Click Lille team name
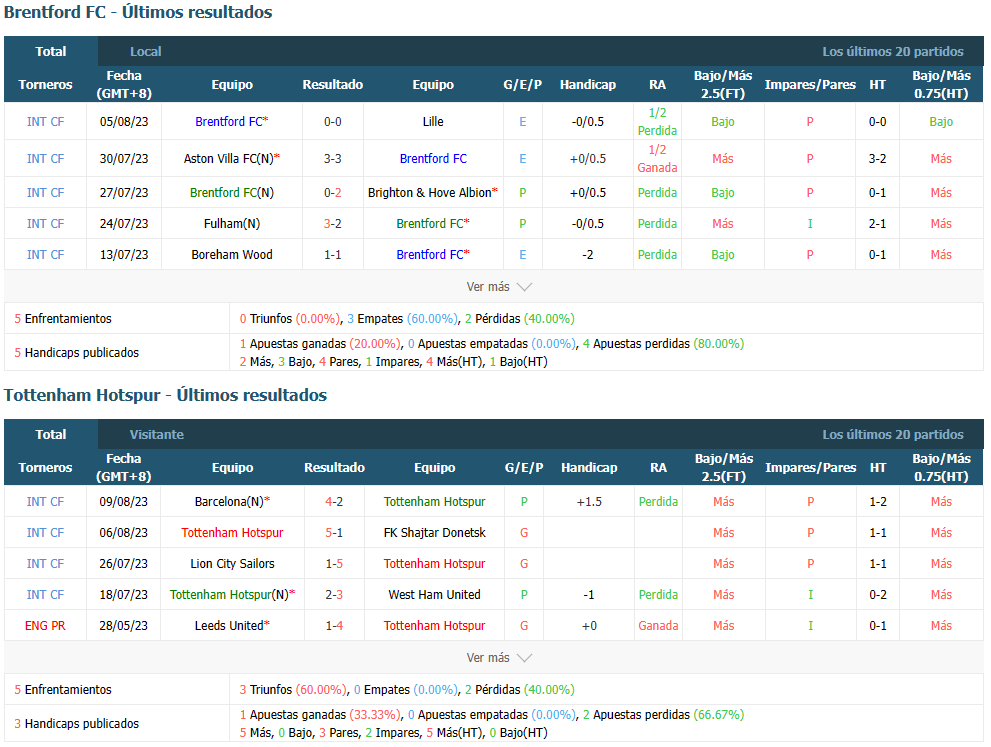The height and width of the screenshot is (747, 991). pyautogui.click(x=433, y=122)
